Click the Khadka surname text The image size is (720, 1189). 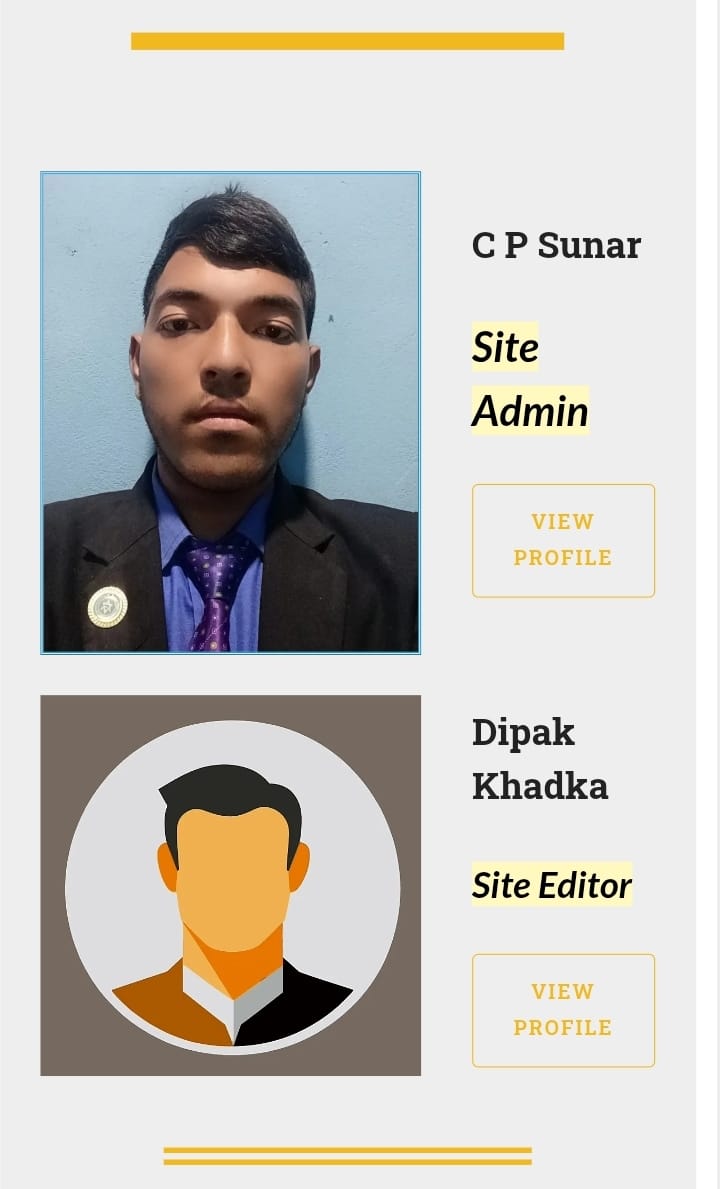(540, 786)
